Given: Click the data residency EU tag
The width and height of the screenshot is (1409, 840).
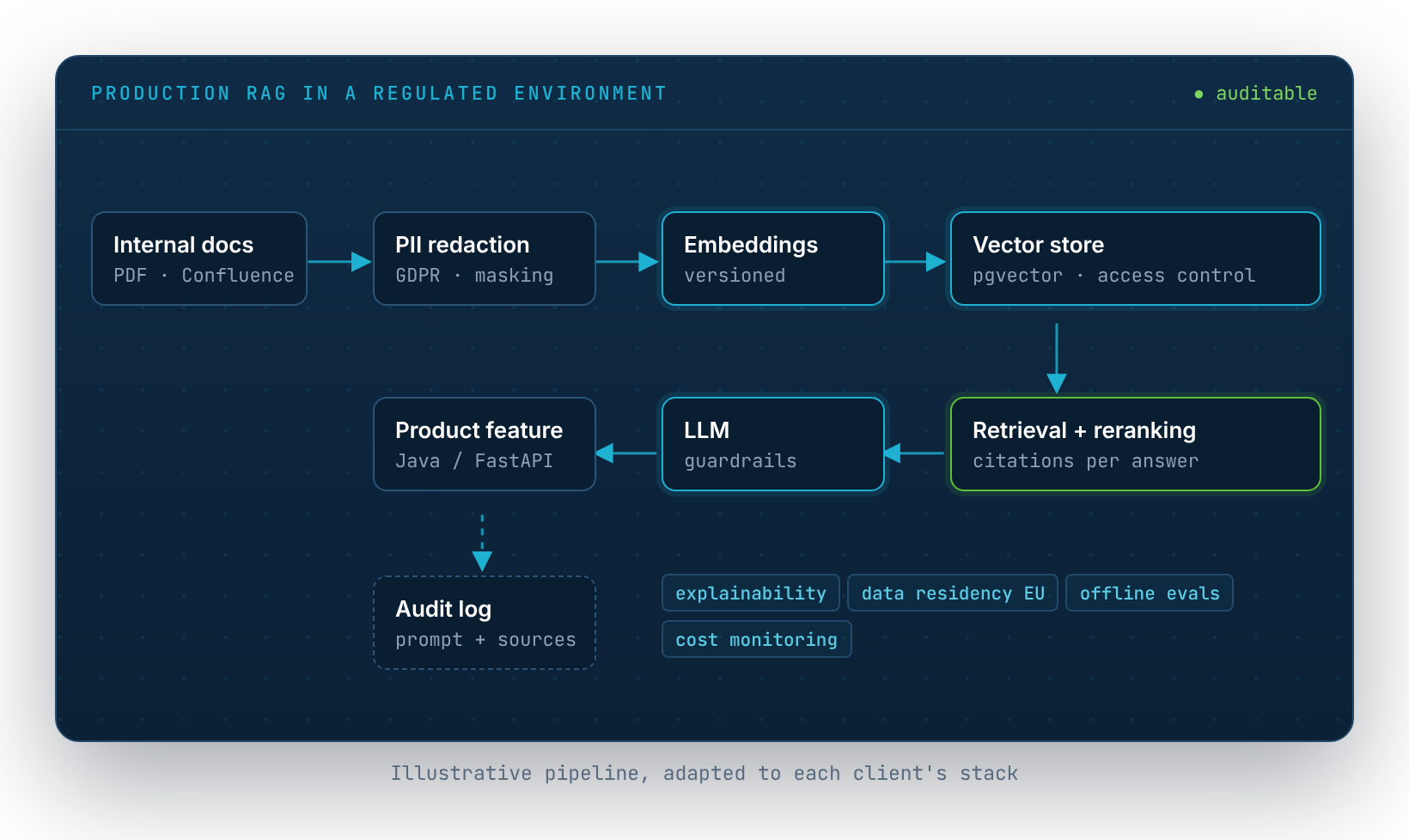Looking at the screenshot, I should click(x=953, y=593).
